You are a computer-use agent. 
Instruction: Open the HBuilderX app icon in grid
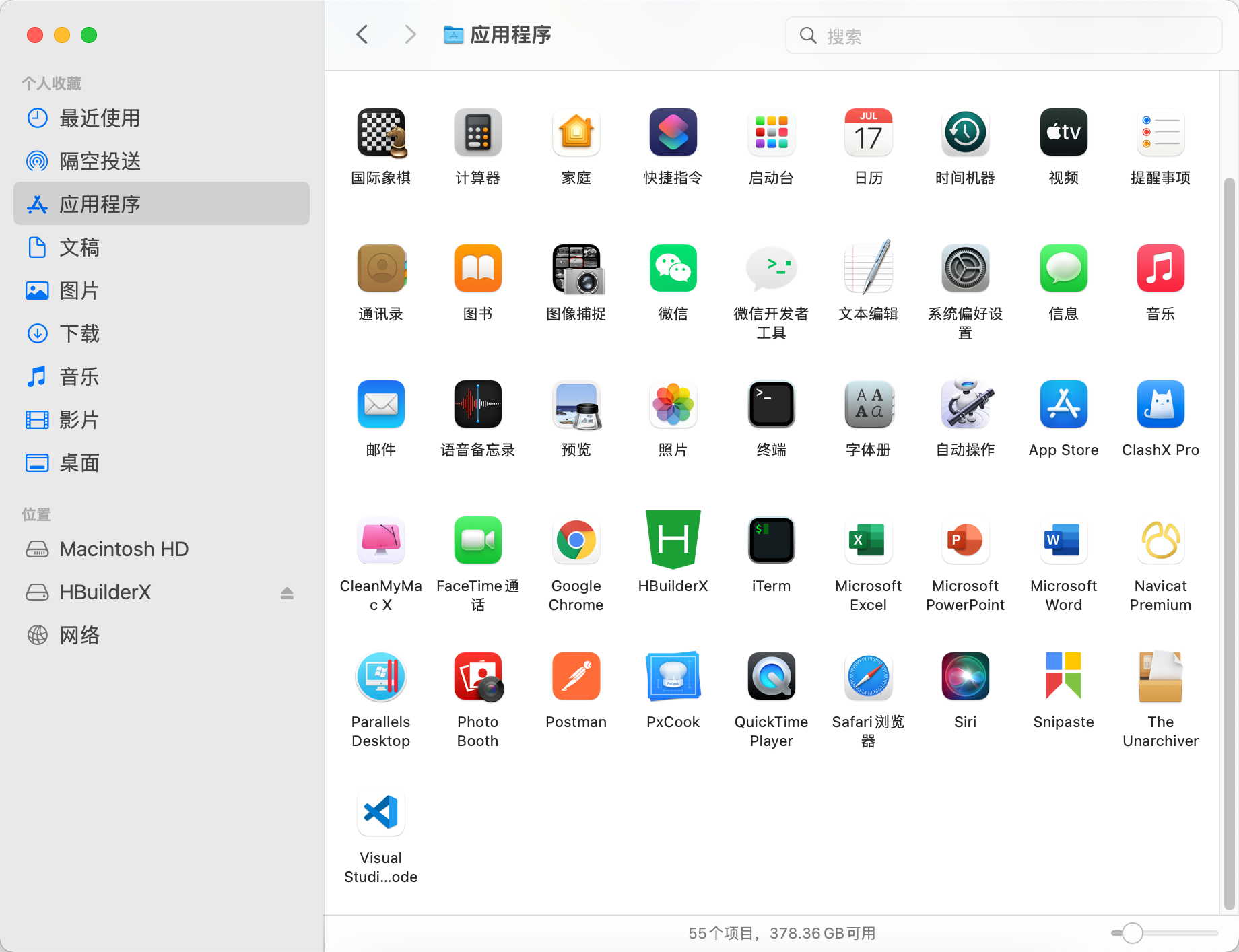(673, 540)
